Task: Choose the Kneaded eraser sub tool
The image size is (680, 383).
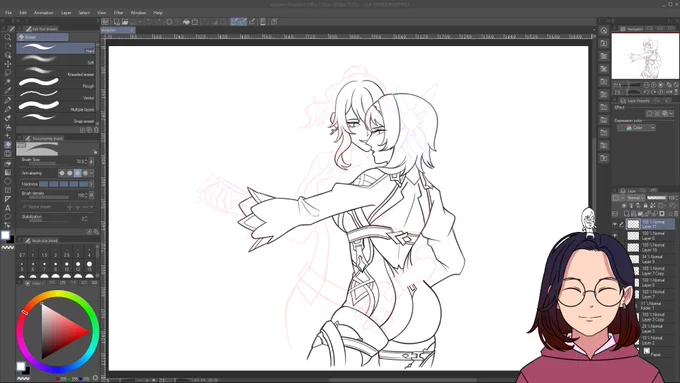Action: (56, 72)
